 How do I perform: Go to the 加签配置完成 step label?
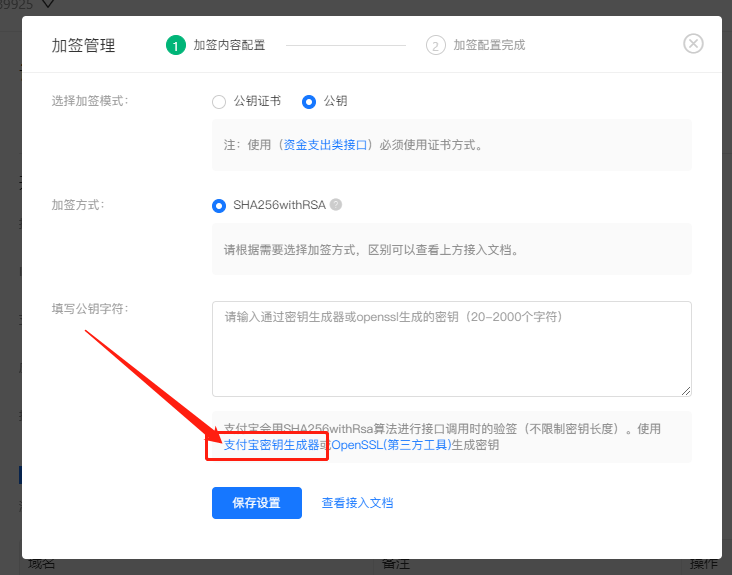tap(489, 45)
